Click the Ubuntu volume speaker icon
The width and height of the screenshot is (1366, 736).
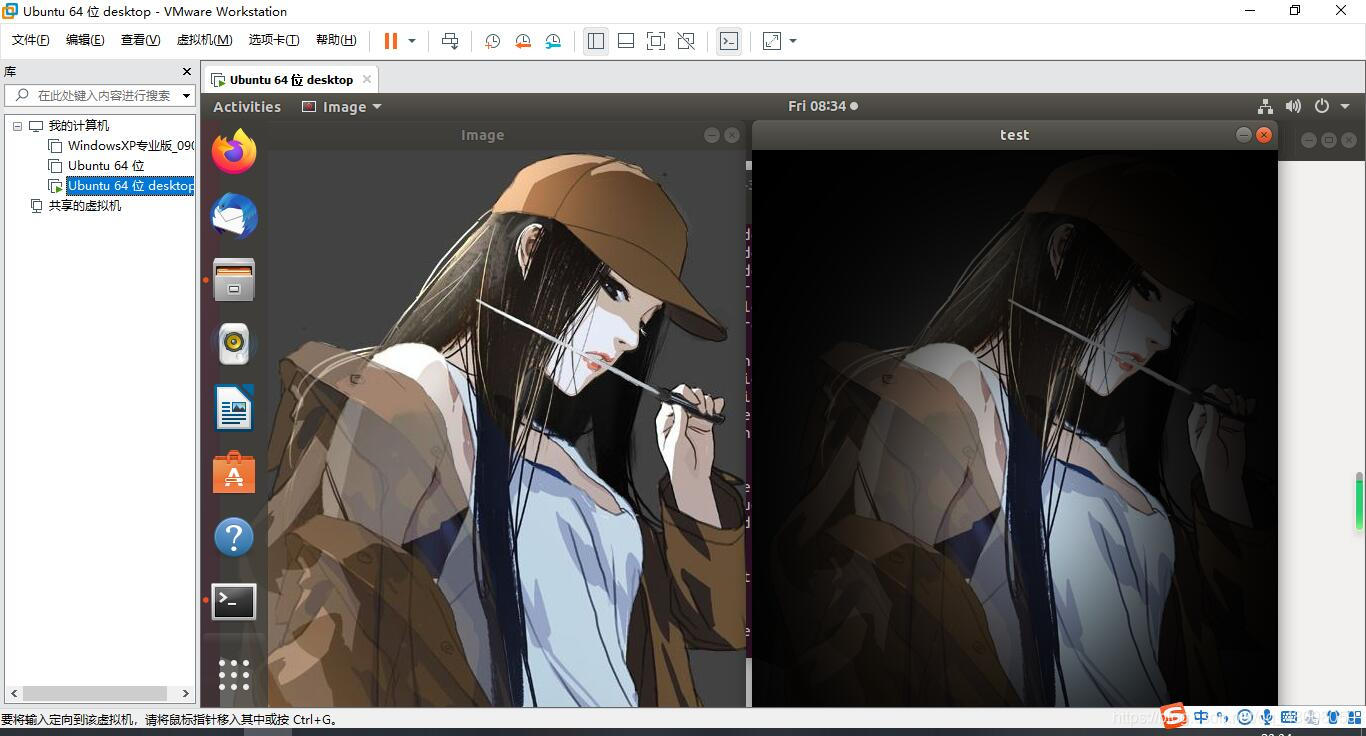click(x=1293, y=106)
